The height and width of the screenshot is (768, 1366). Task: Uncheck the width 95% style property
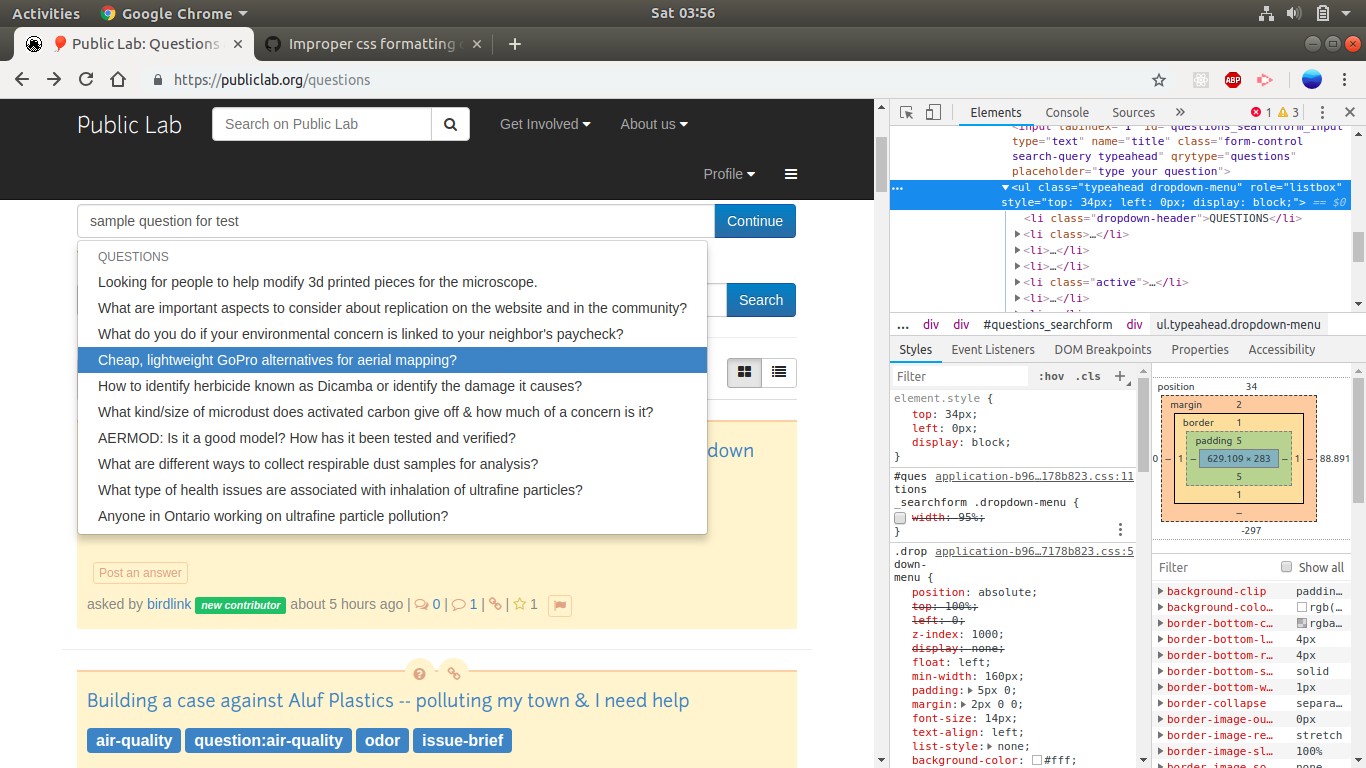[899, 517]
